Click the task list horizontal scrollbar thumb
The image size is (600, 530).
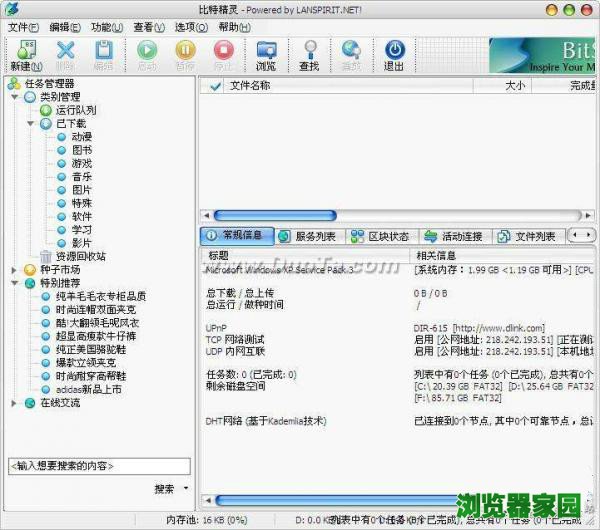pos(275,215)
